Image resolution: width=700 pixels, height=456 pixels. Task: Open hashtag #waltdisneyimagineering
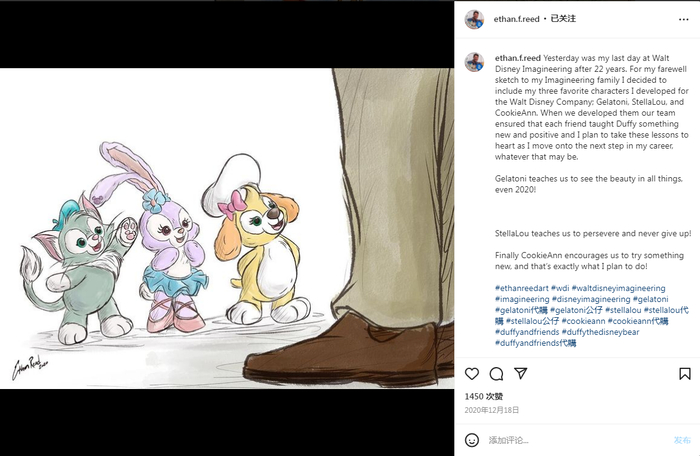click(618, 288)
